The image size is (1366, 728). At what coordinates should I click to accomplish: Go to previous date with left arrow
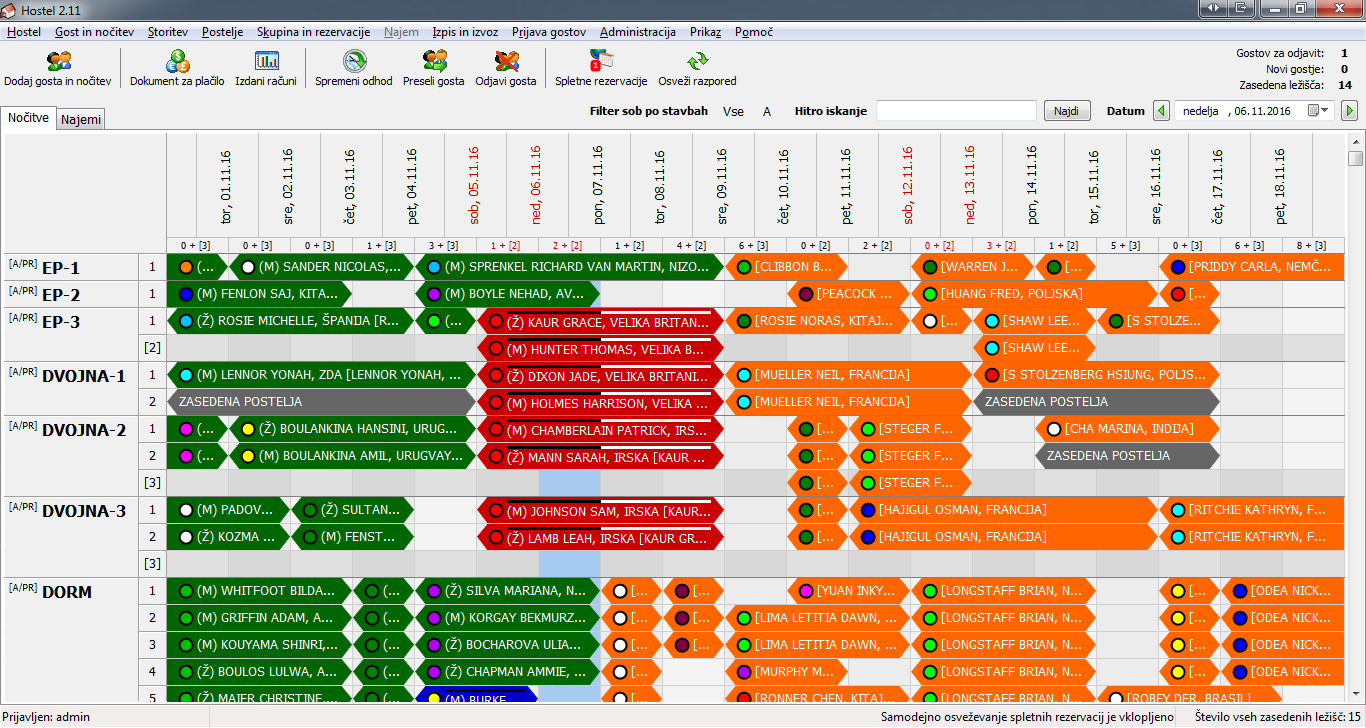[x=1161, y=111]
